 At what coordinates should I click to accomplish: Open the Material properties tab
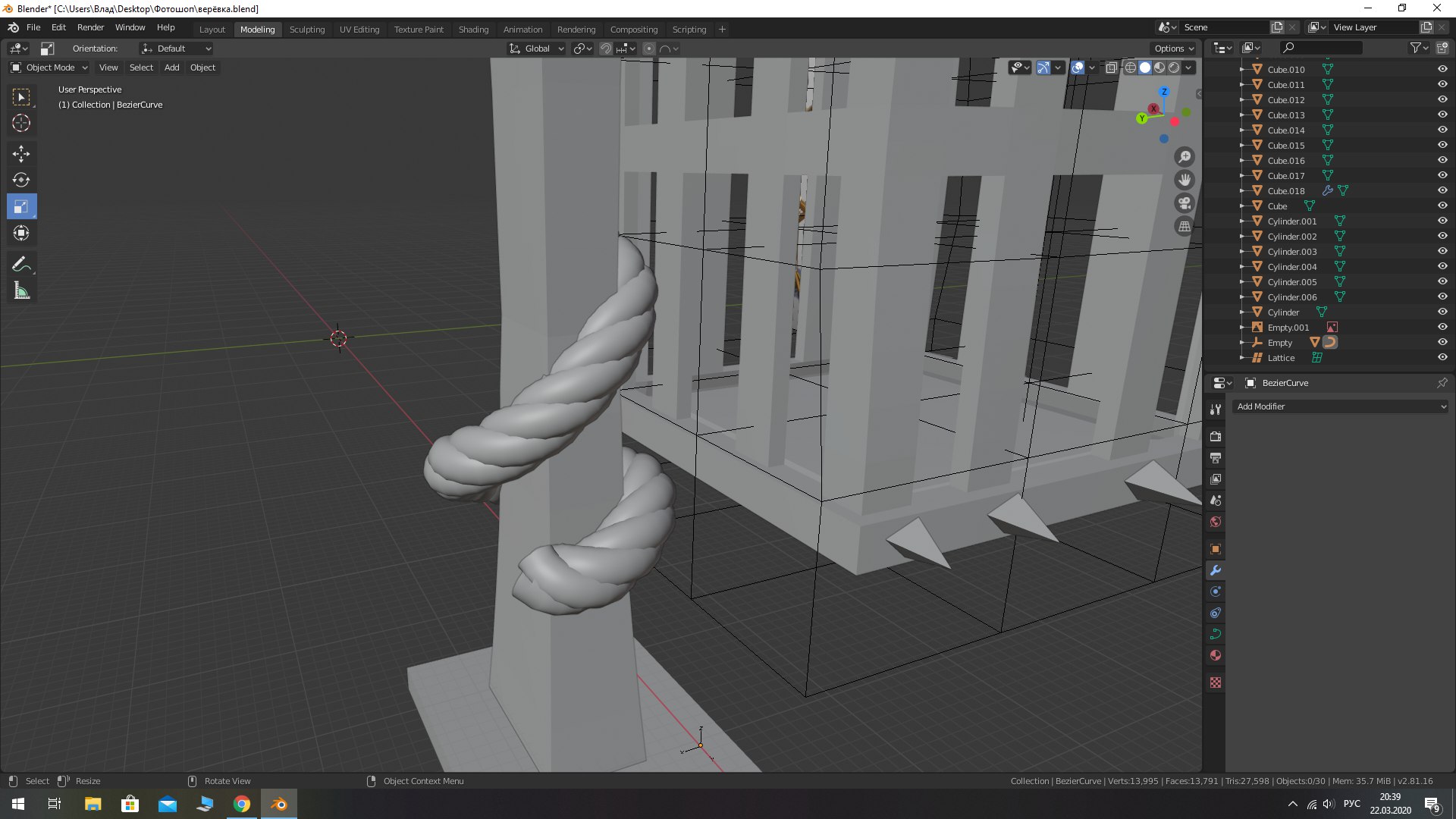1216,655
